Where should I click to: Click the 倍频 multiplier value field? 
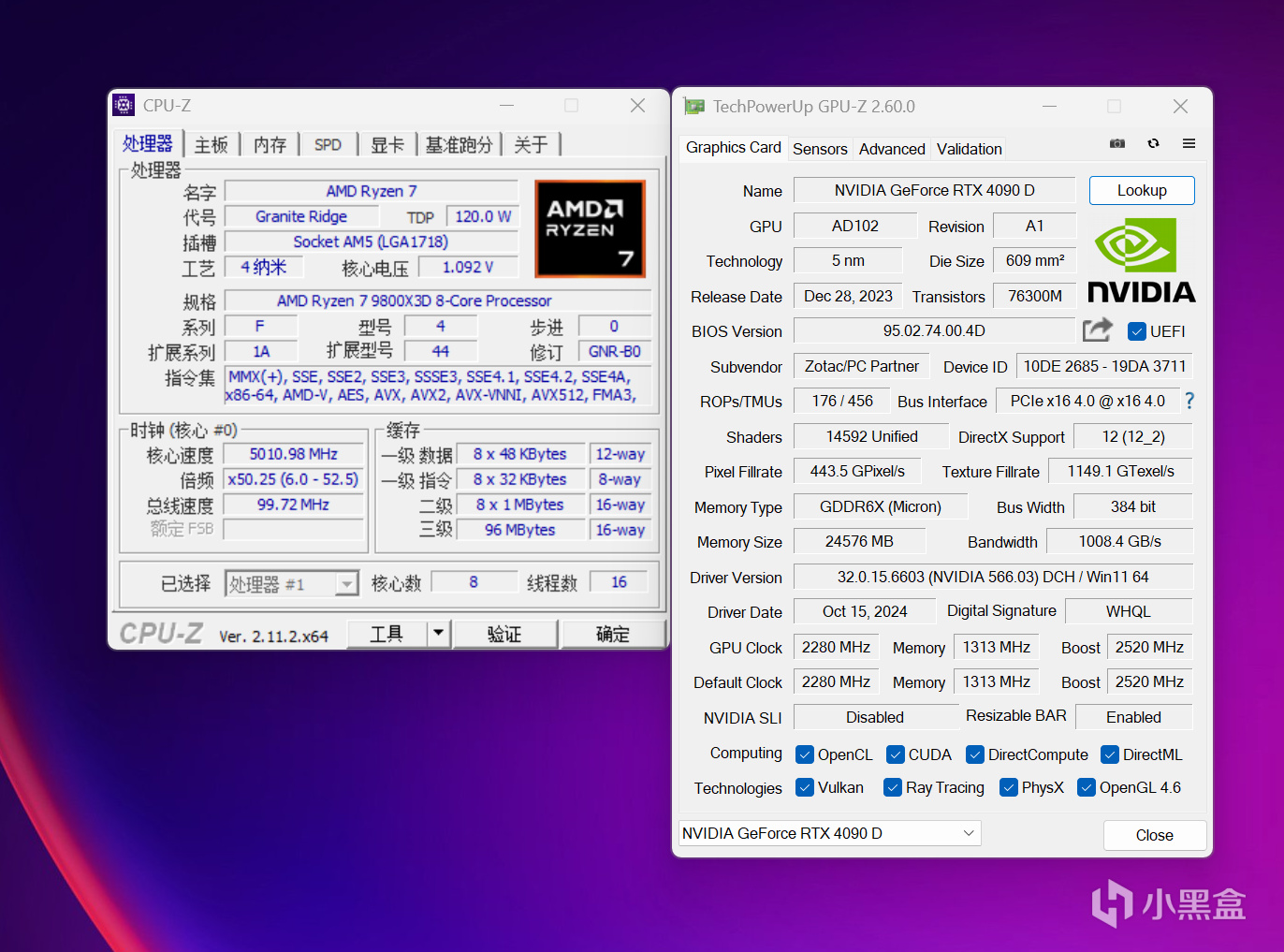click(x=294, y=479)
